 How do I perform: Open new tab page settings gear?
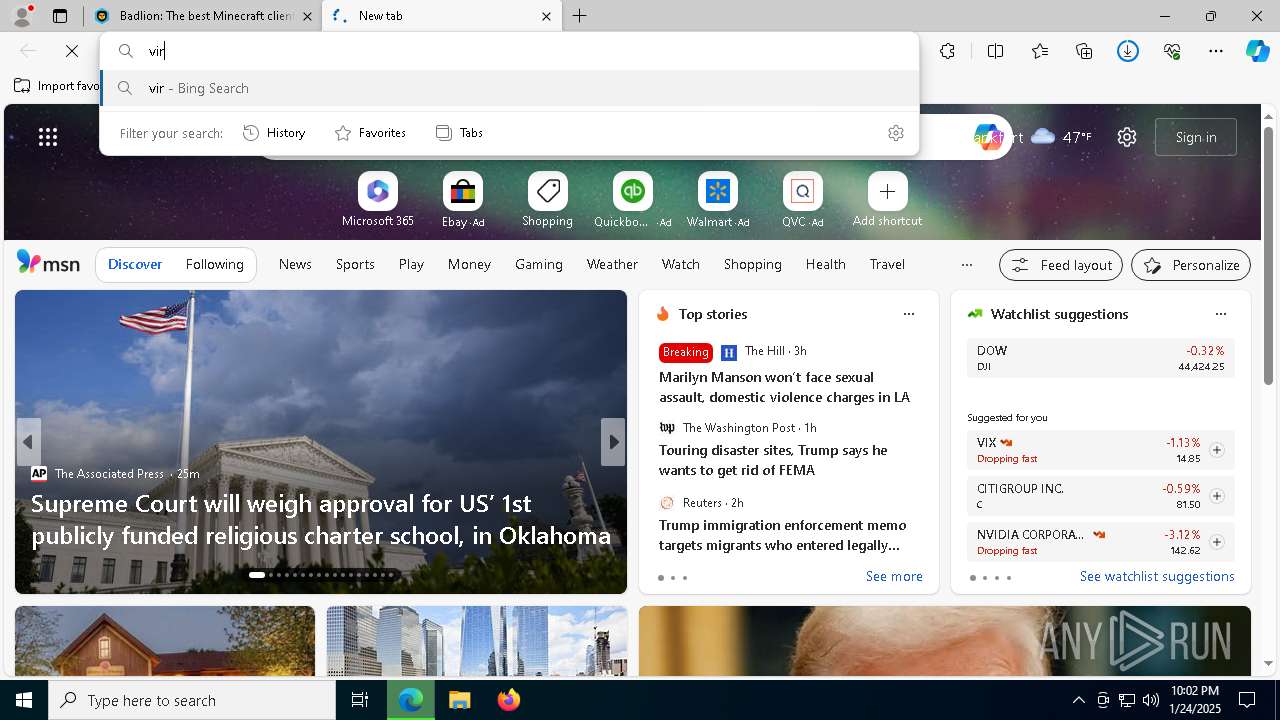coord(1127,137)
